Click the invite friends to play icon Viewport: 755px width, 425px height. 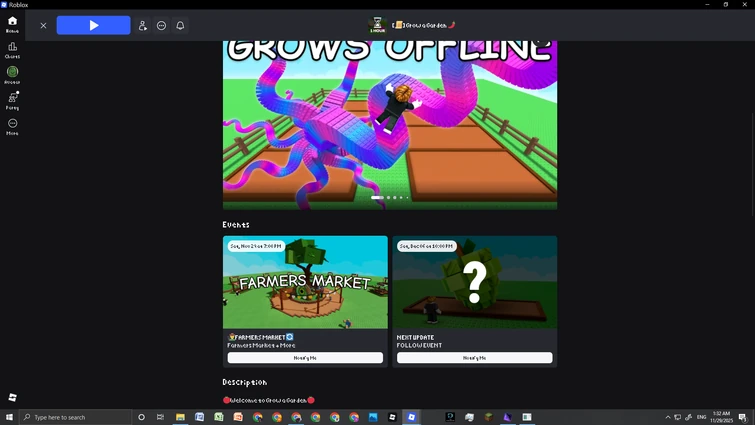coord(143,26)
